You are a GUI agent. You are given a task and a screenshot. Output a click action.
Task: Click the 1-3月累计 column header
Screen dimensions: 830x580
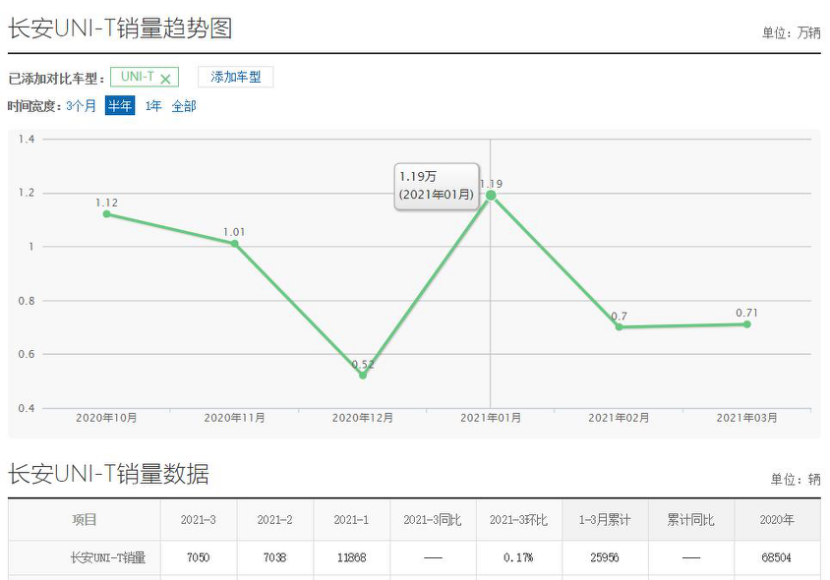605,520
